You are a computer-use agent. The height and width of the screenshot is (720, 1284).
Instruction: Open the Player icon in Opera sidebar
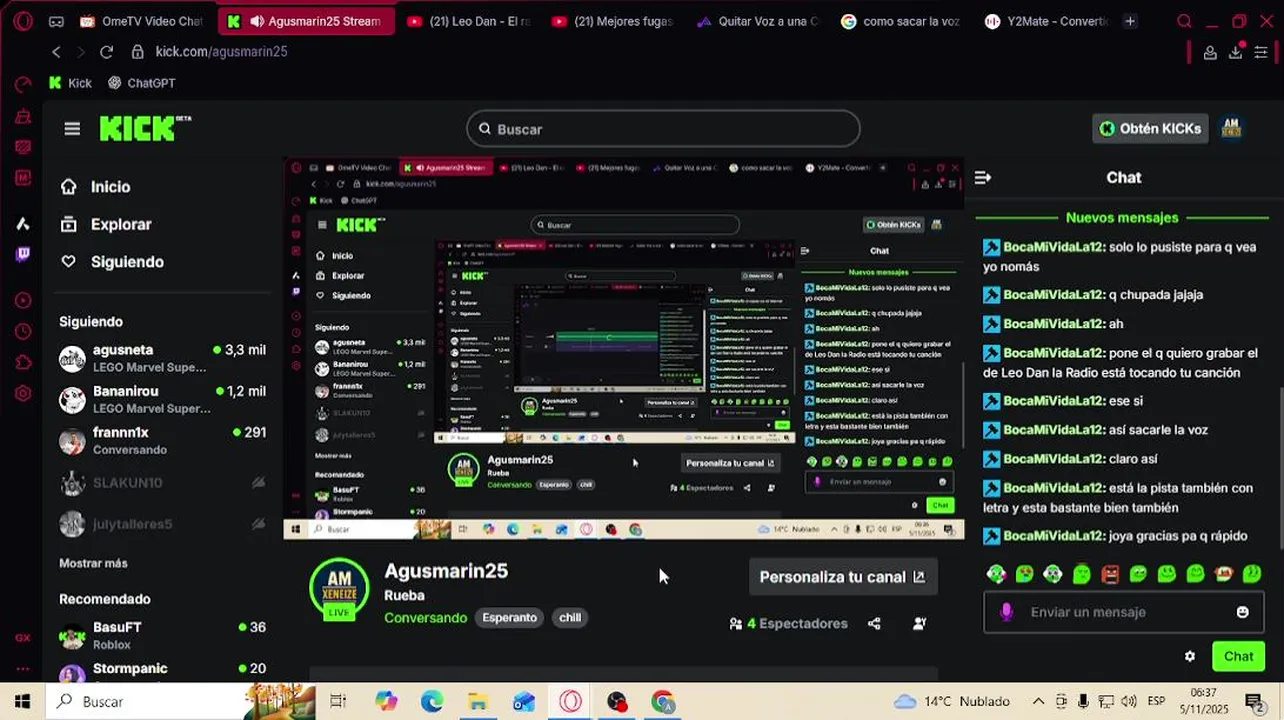23,300
